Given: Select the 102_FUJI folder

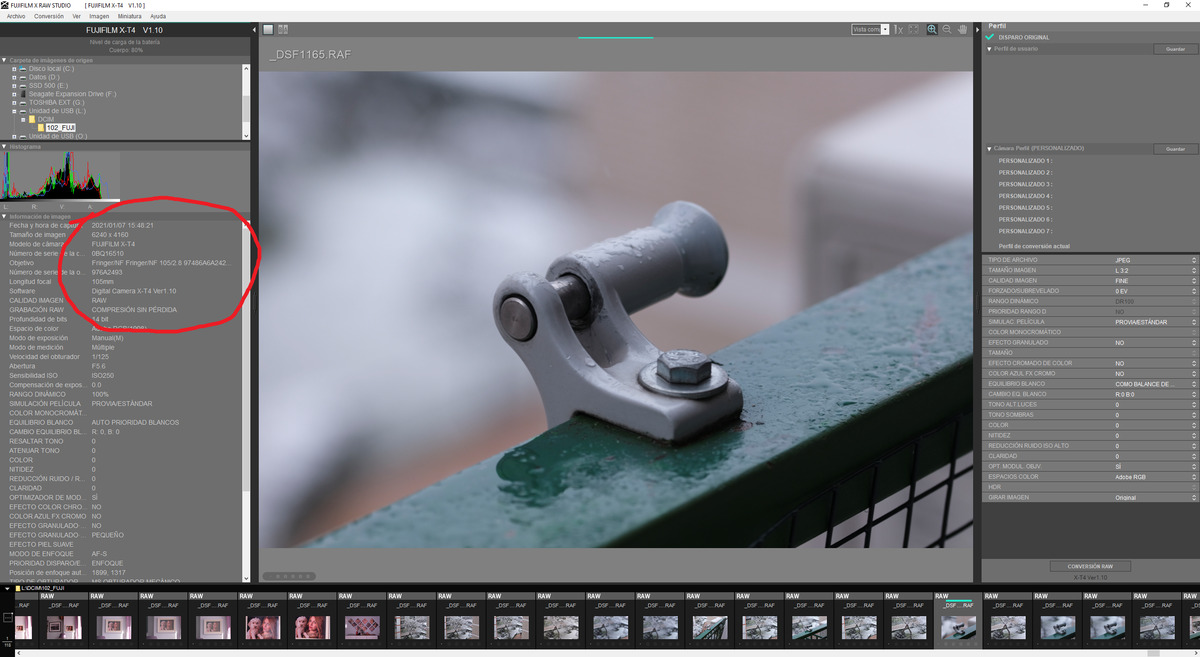Looking at the screenshot, I should point(60,128).
